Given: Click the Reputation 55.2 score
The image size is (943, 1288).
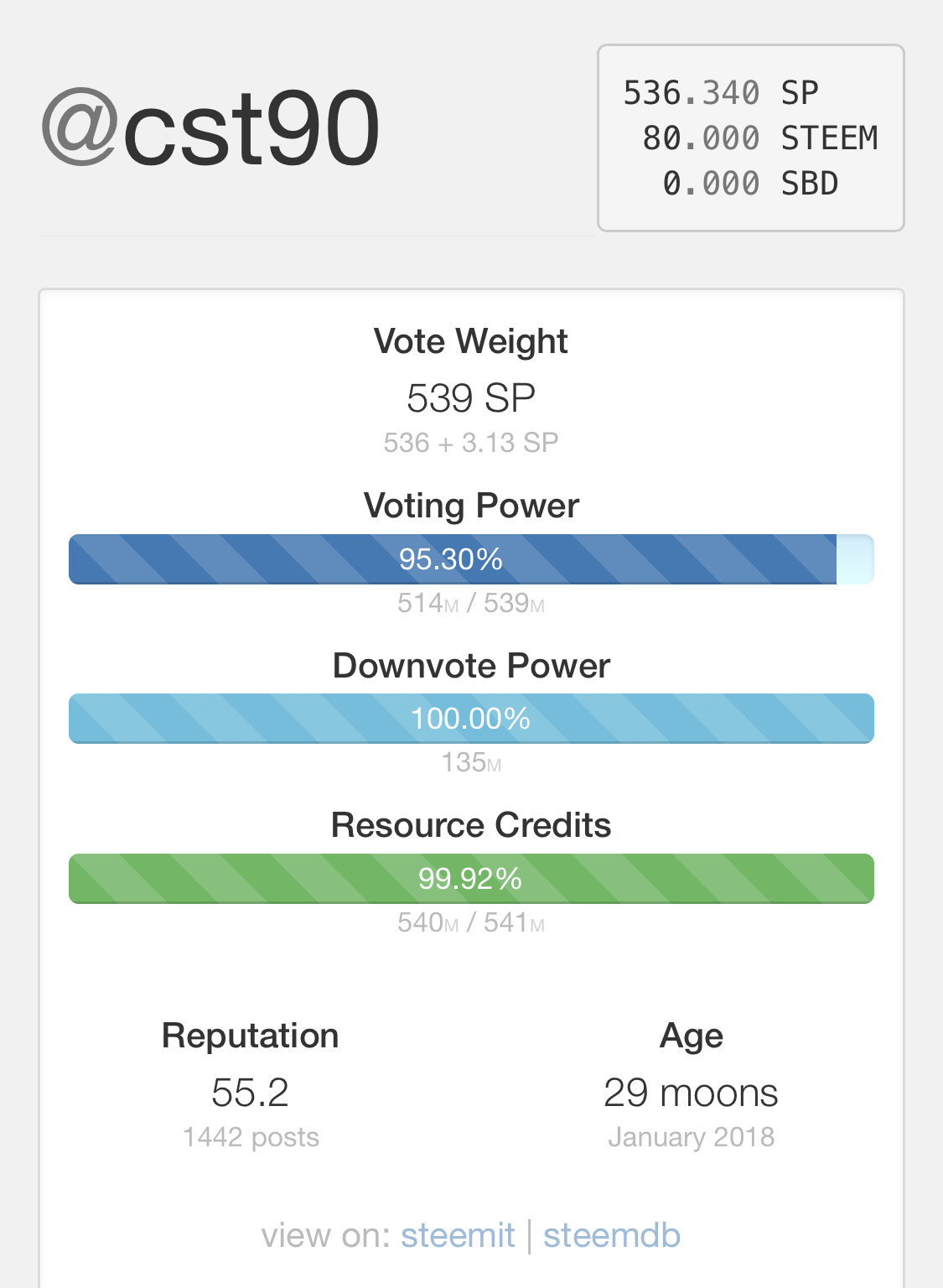Looking at the screenshot, I should [250, 1093].
